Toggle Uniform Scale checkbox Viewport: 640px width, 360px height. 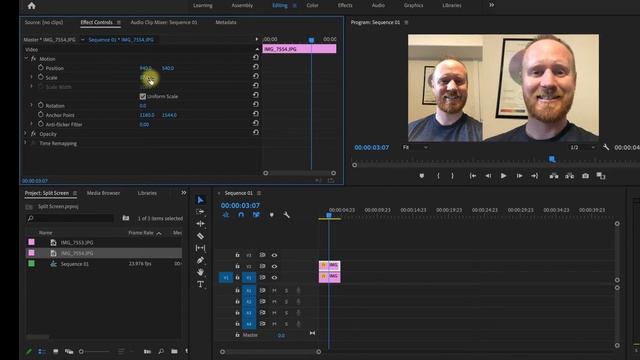(142, 96)
